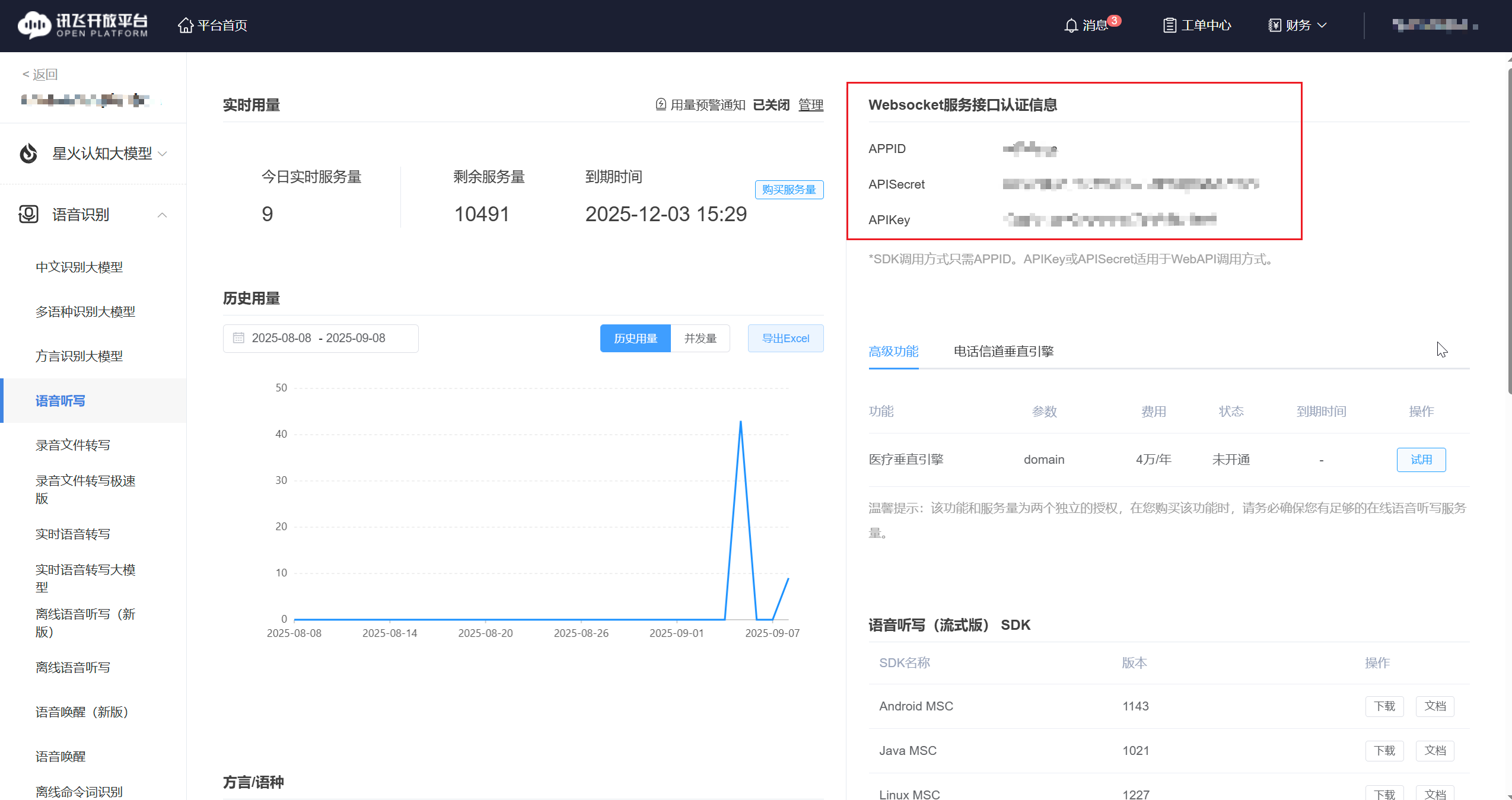1512x800 pixels.
Task: Switch to 电话信道垂直引擎 tab
Action: point(1003,352)
